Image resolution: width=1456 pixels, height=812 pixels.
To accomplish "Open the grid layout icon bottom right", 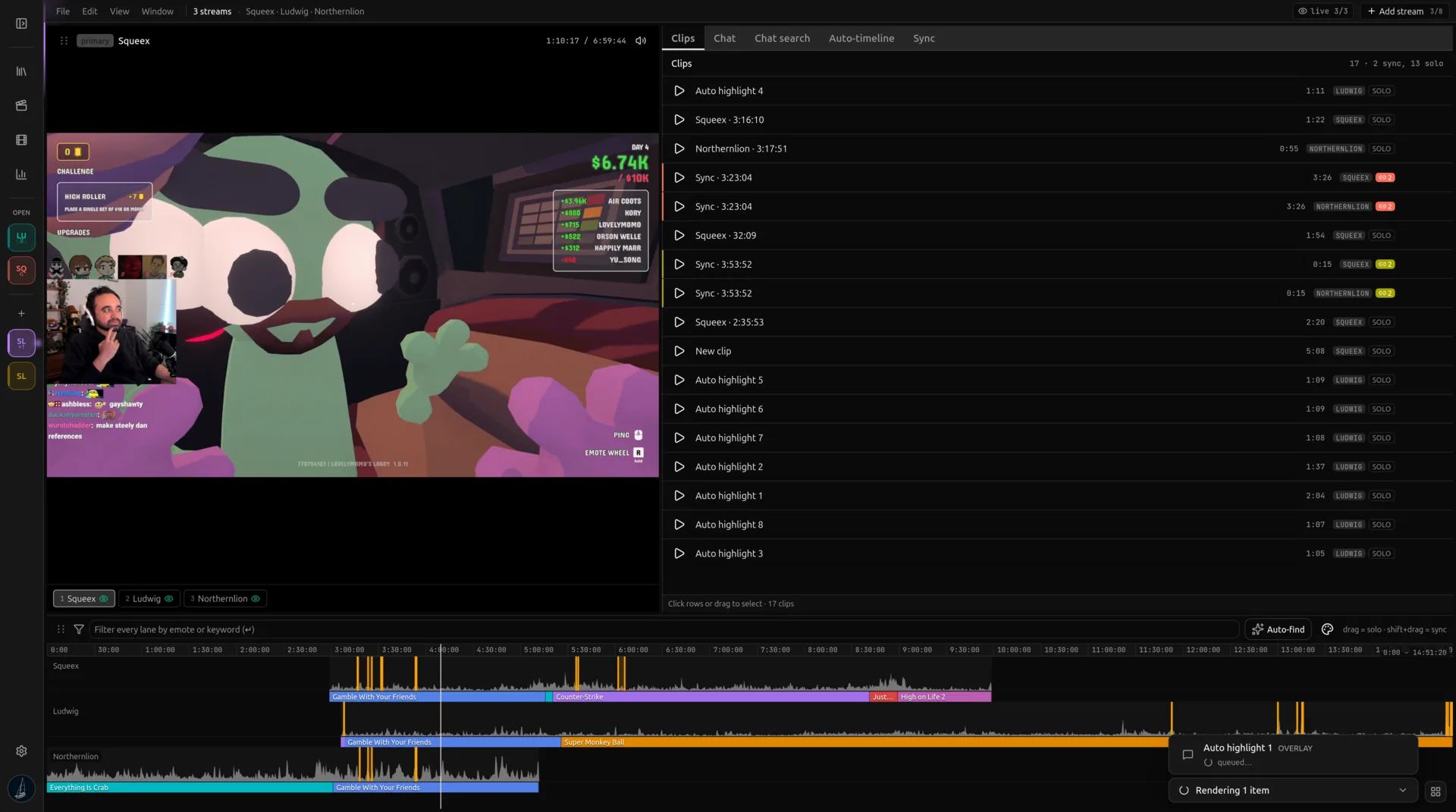I will pyautogui.click(x=1436, y=791).
